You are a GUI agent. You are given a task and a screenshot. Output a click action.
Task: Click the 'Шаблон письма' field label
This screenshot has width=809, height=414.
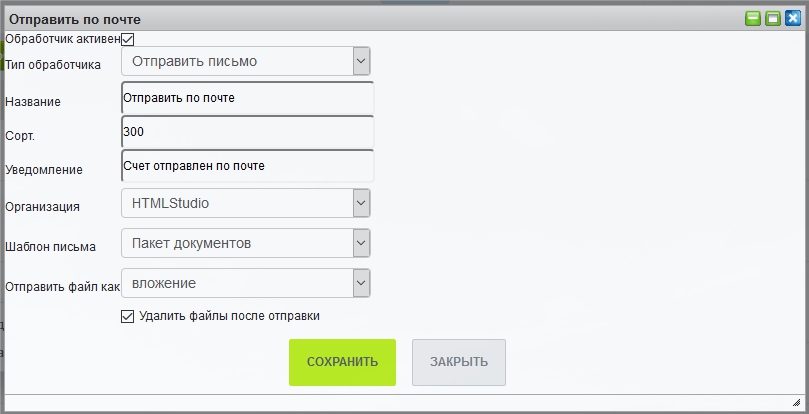coord(51,246)
